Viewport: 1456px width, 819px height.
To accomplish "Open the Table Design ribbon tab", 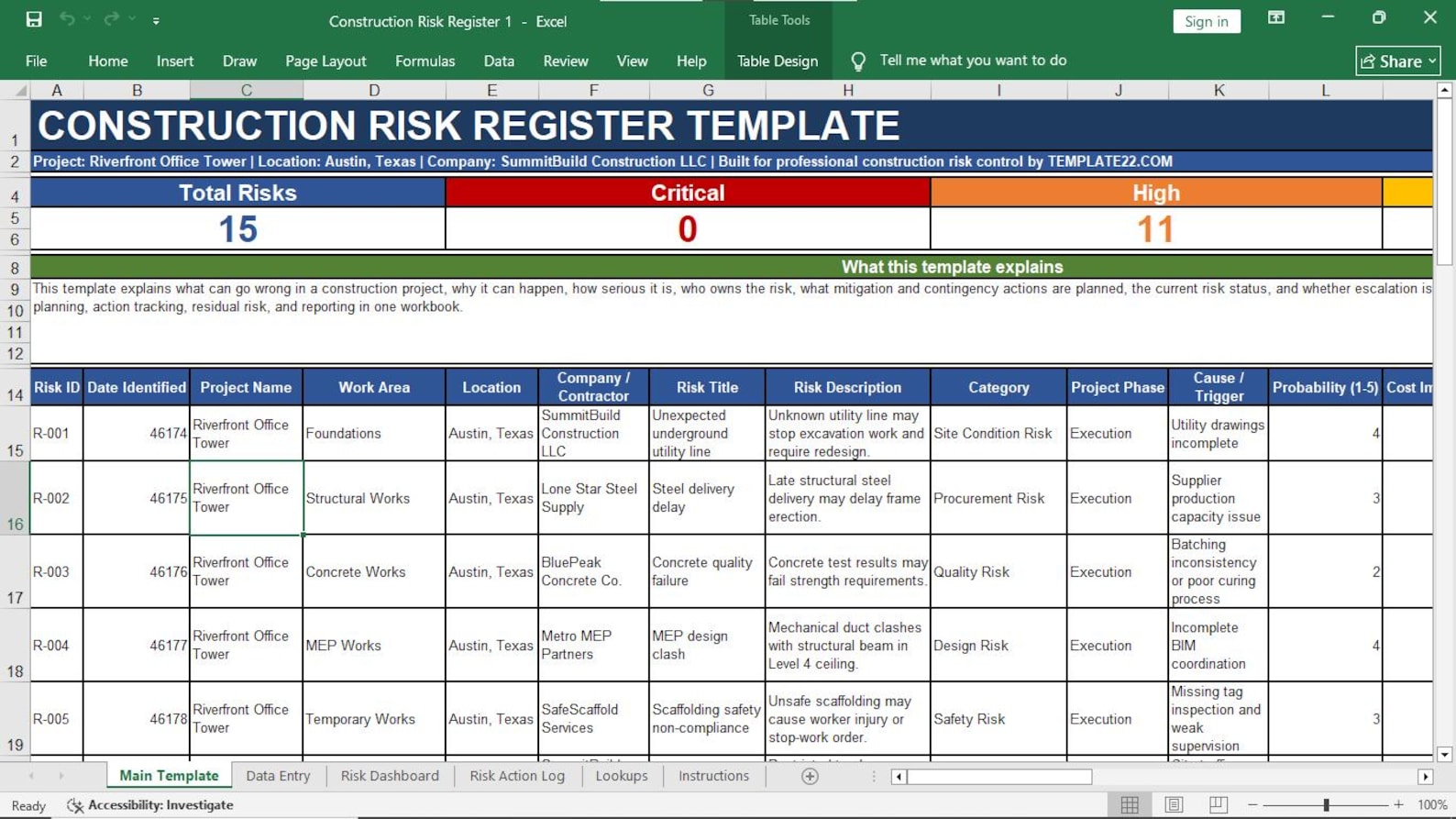I will pyautogui.click(x=778, y=61).
